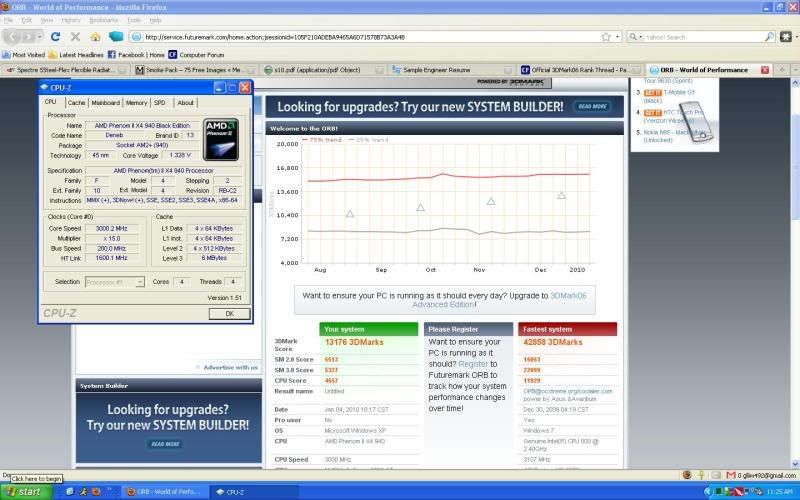Bookmark this page with the star icon
This screenshot has height=500, width=800.
coord(606,37)
